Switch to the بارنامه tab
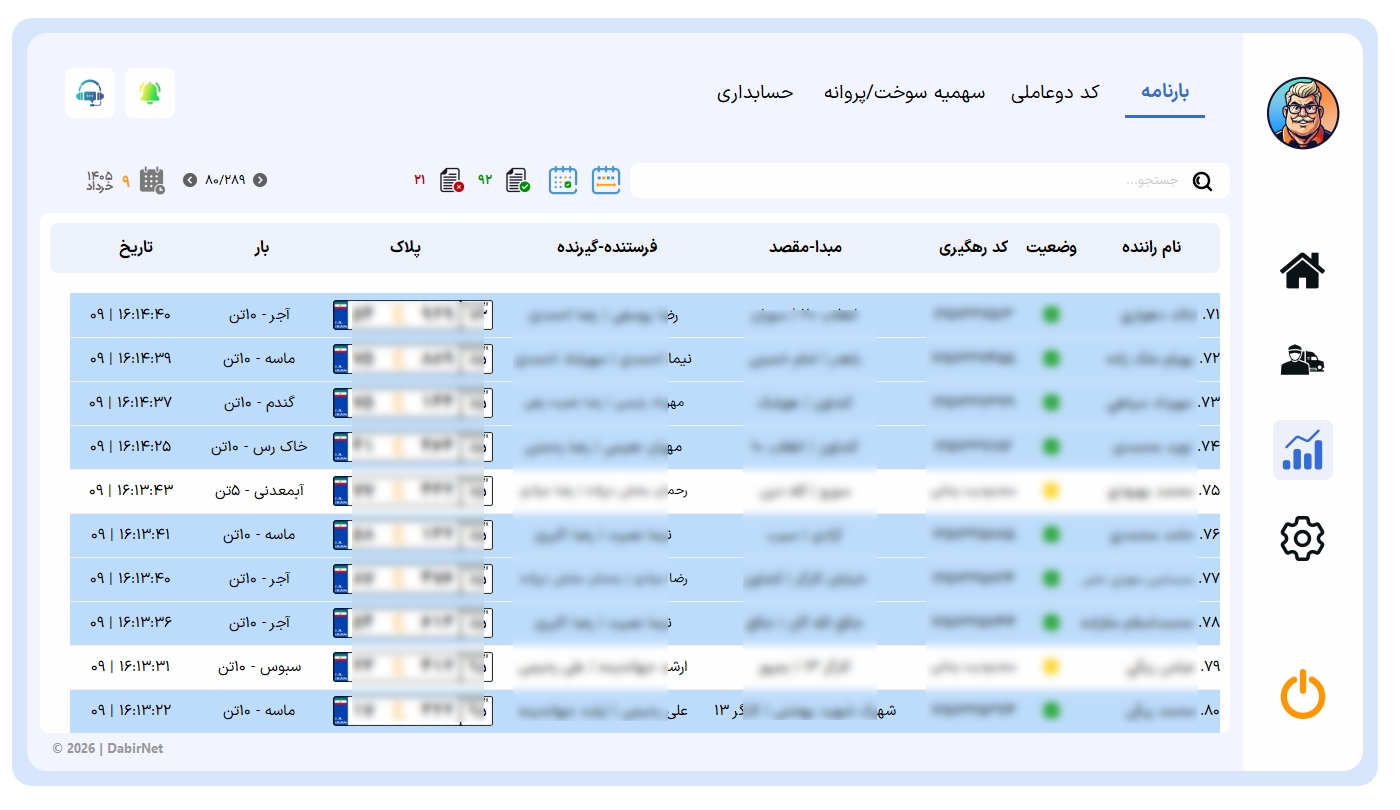Image resolution: width=1400 pixels, height=810 pixels. click(x=1165, y=93)
